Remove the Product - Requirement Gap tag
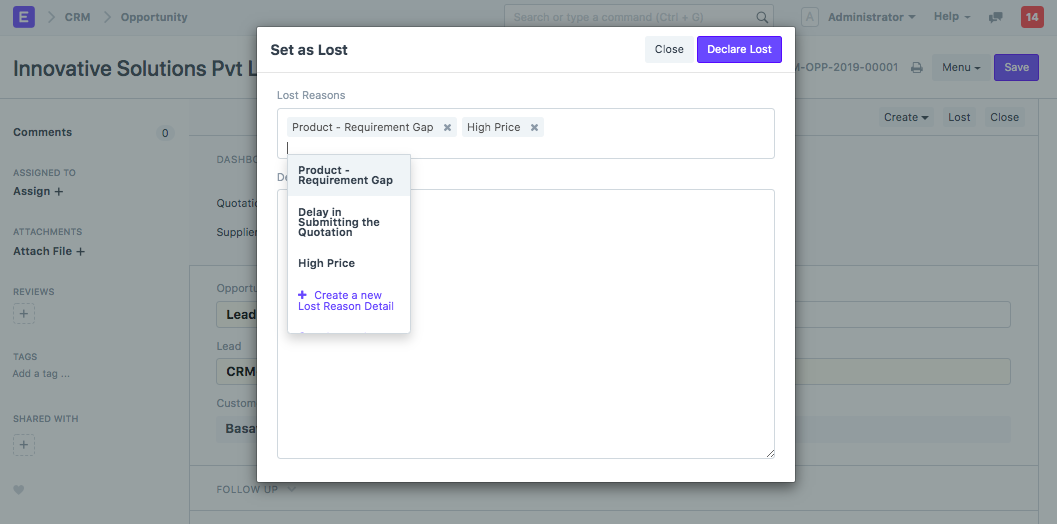Screen dimensions: 1057x524 tap(447, 128)
